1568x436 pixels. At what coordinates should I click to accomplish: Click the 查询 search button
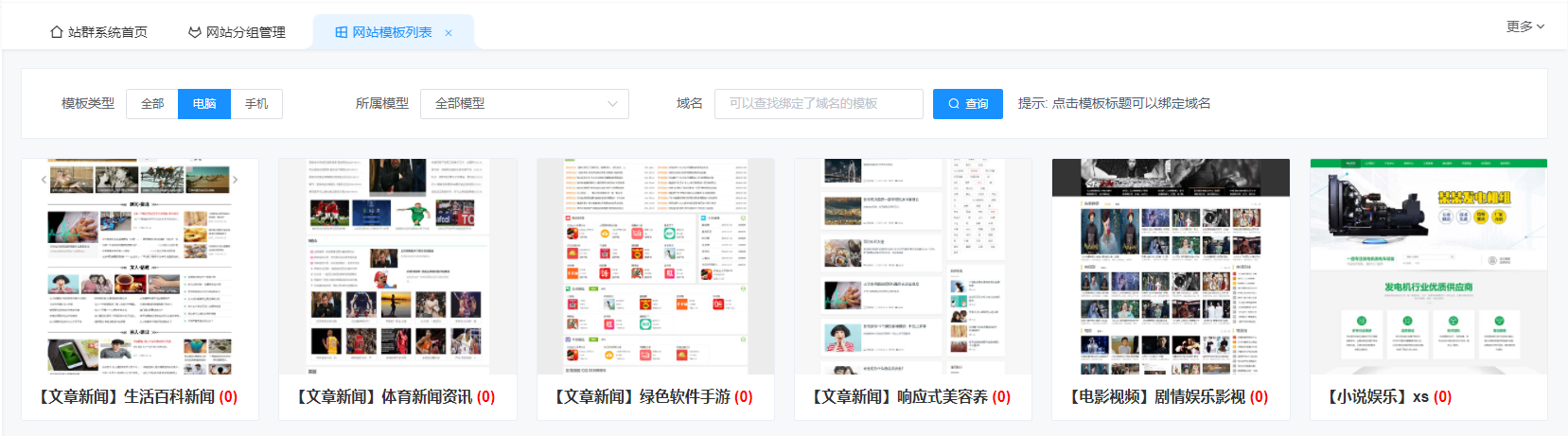point(967,104)
